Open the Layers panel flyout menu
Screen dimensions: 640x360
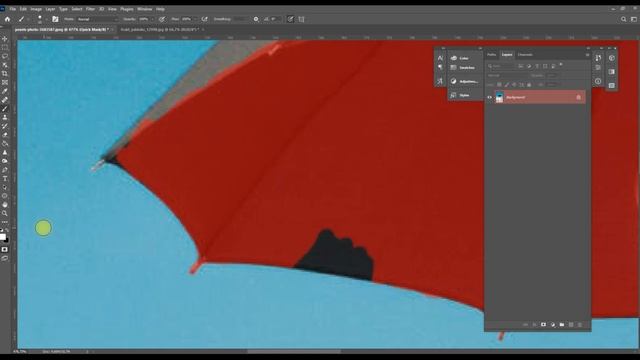(x=587, y=55)
